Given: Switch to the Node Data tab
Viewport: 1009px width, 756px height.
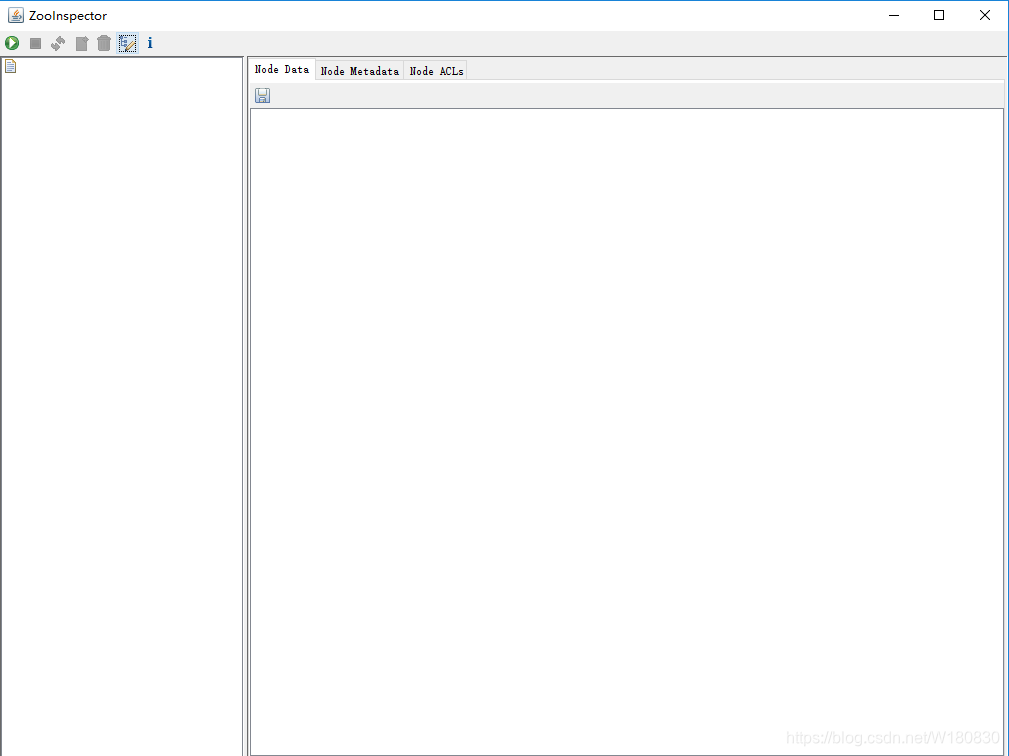Looking at the screenshot, I should pos(282,69).
